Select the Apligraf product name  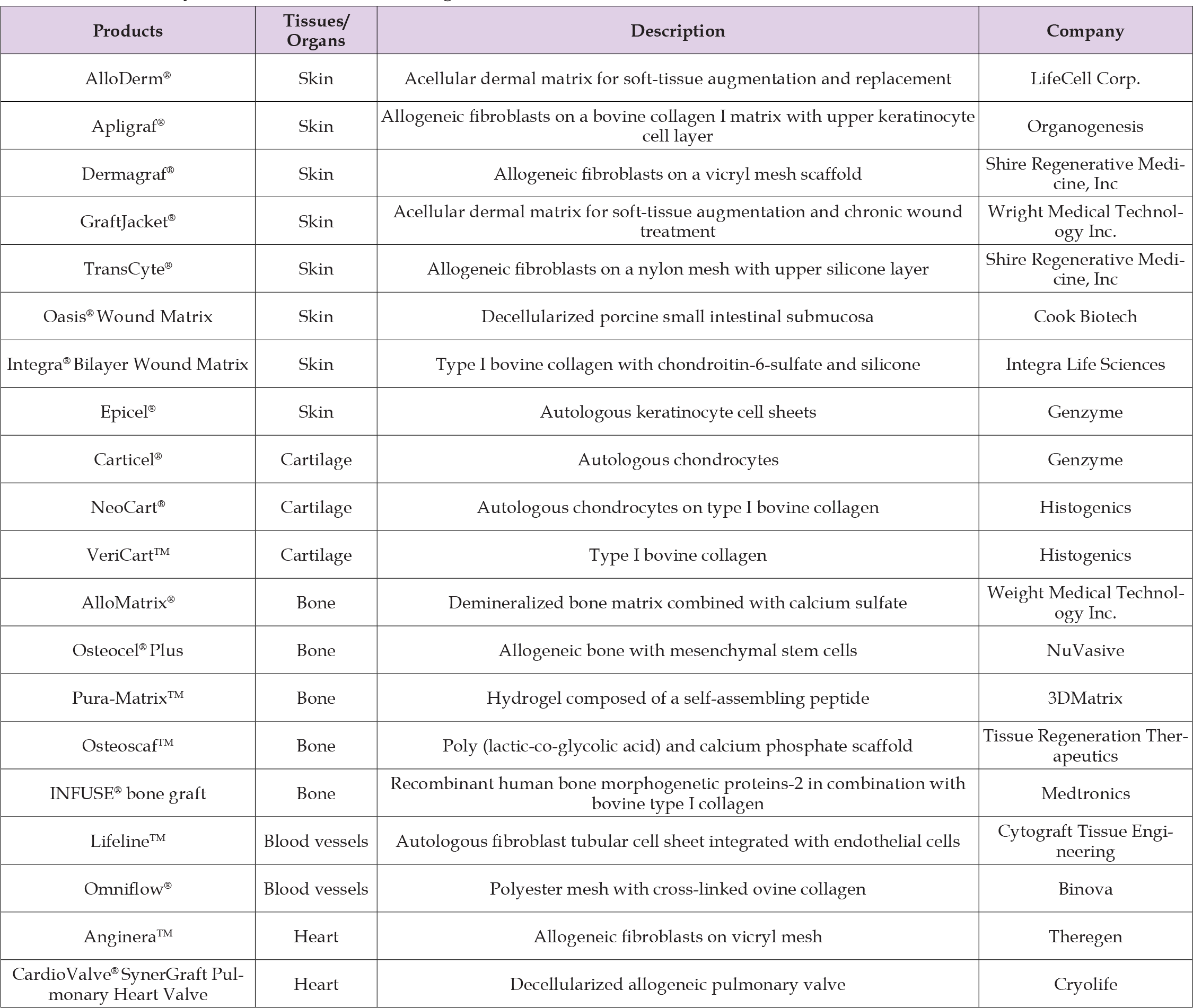127,126
